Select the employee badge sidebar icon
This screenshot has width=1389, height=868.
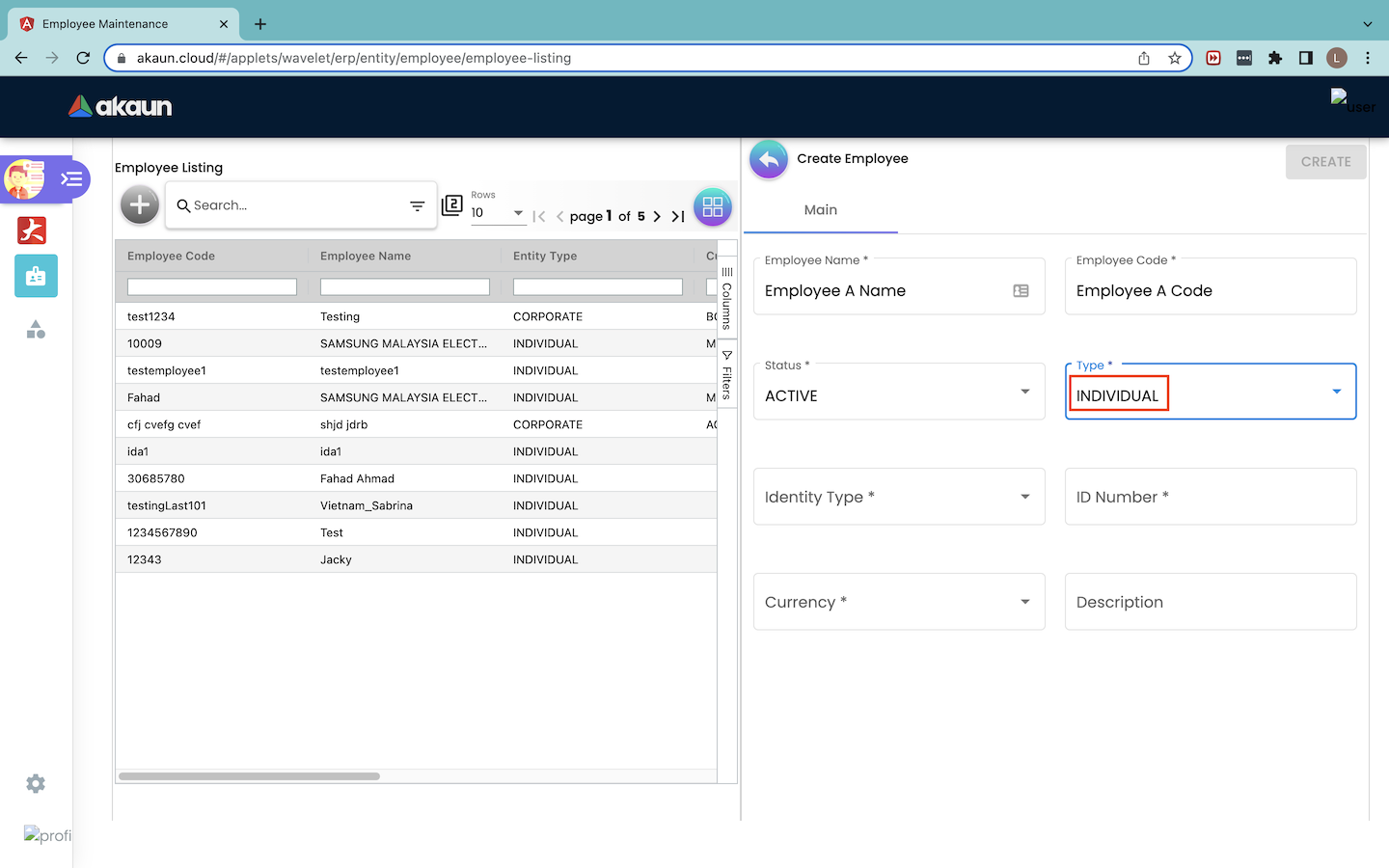[36, 276]
